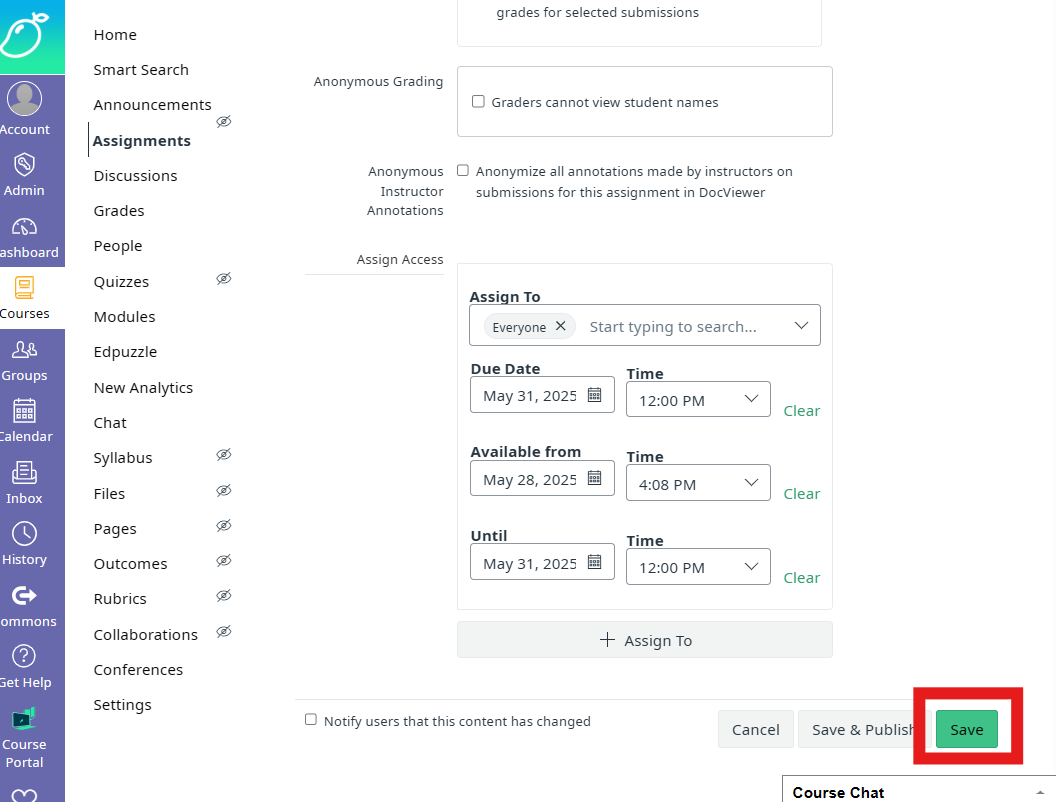The image size is (1056, 802).
Task: Click the Until date input field
Action: [x=530, y=564]
